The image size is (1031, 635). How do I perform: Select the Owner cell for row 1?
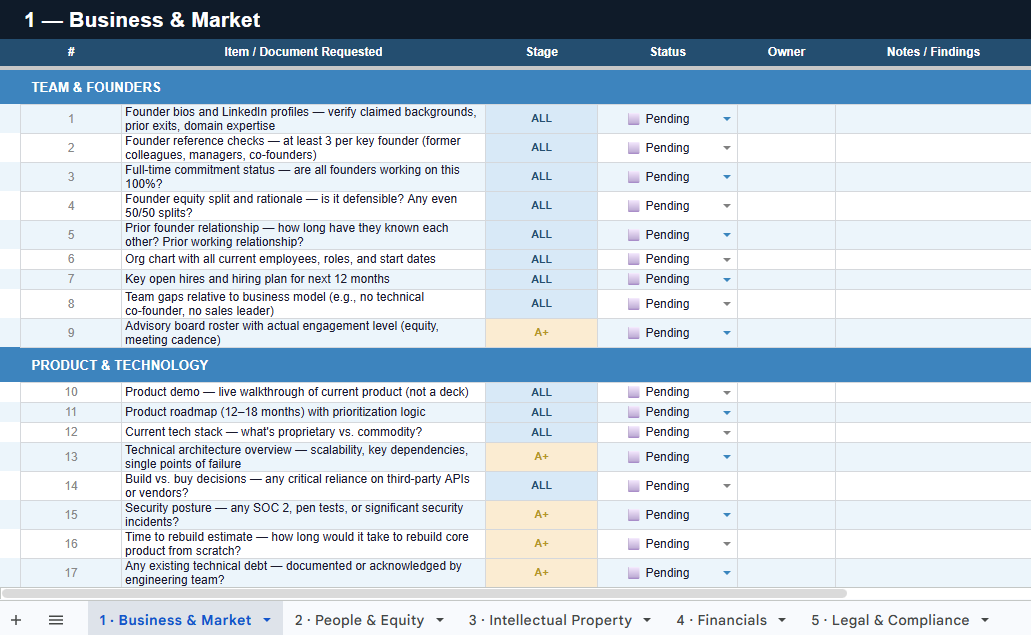pyautogui.click(x=786, y=119)
